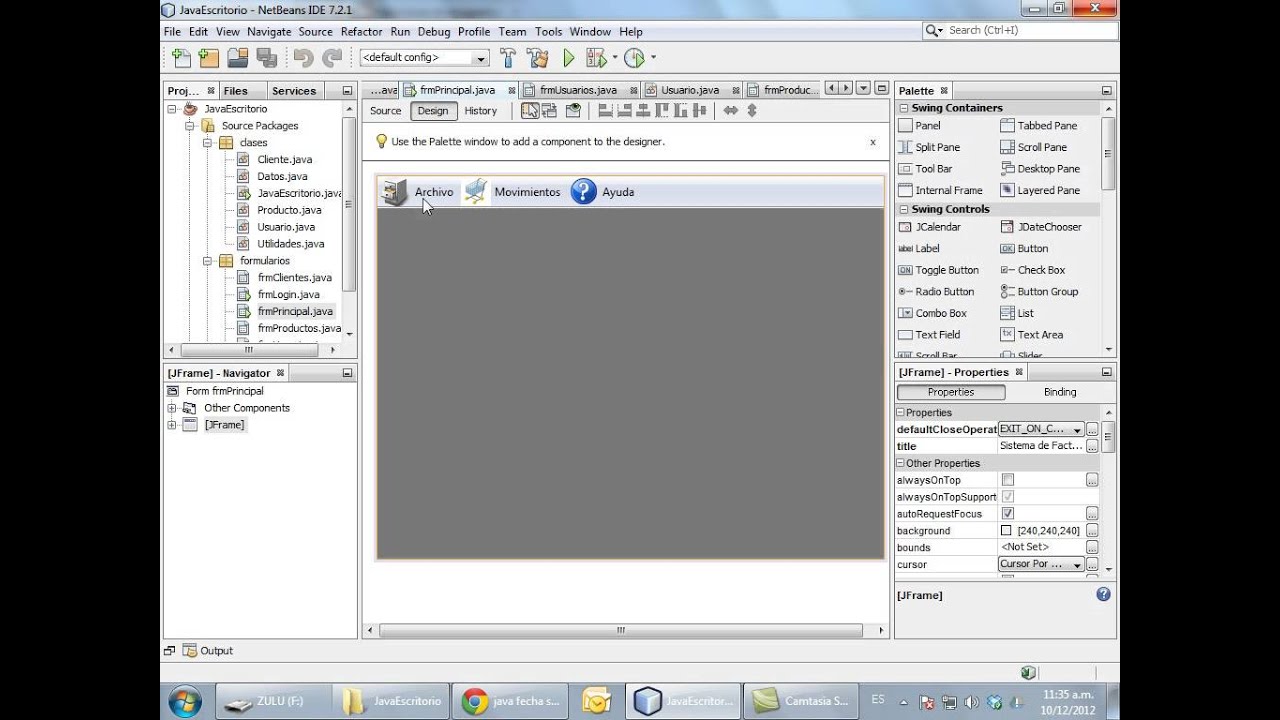Open the Tools menu
Viewport: 1280px width, 720px height.
coord(548,32)
